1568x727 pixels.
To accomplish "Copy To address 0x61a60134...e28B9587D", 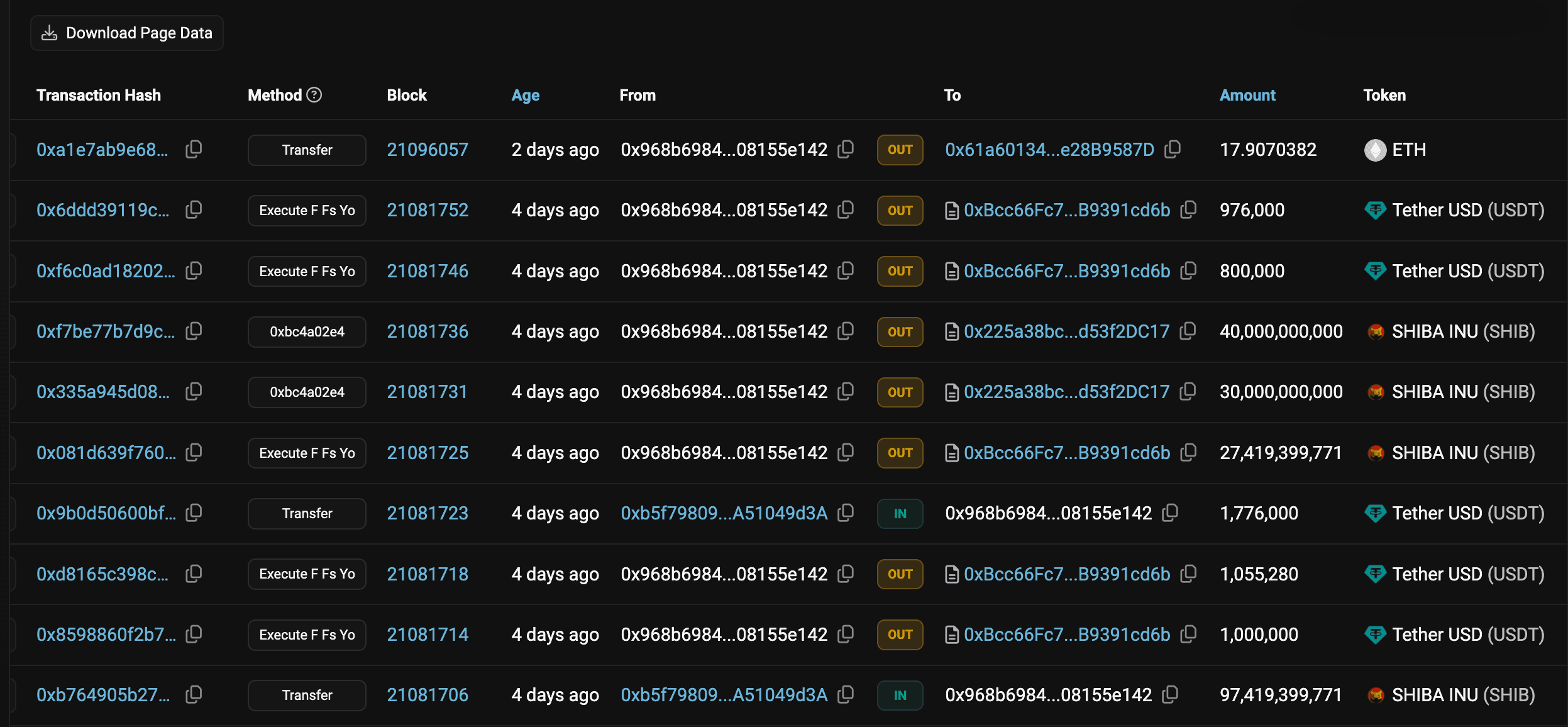I will (1173, 149).
